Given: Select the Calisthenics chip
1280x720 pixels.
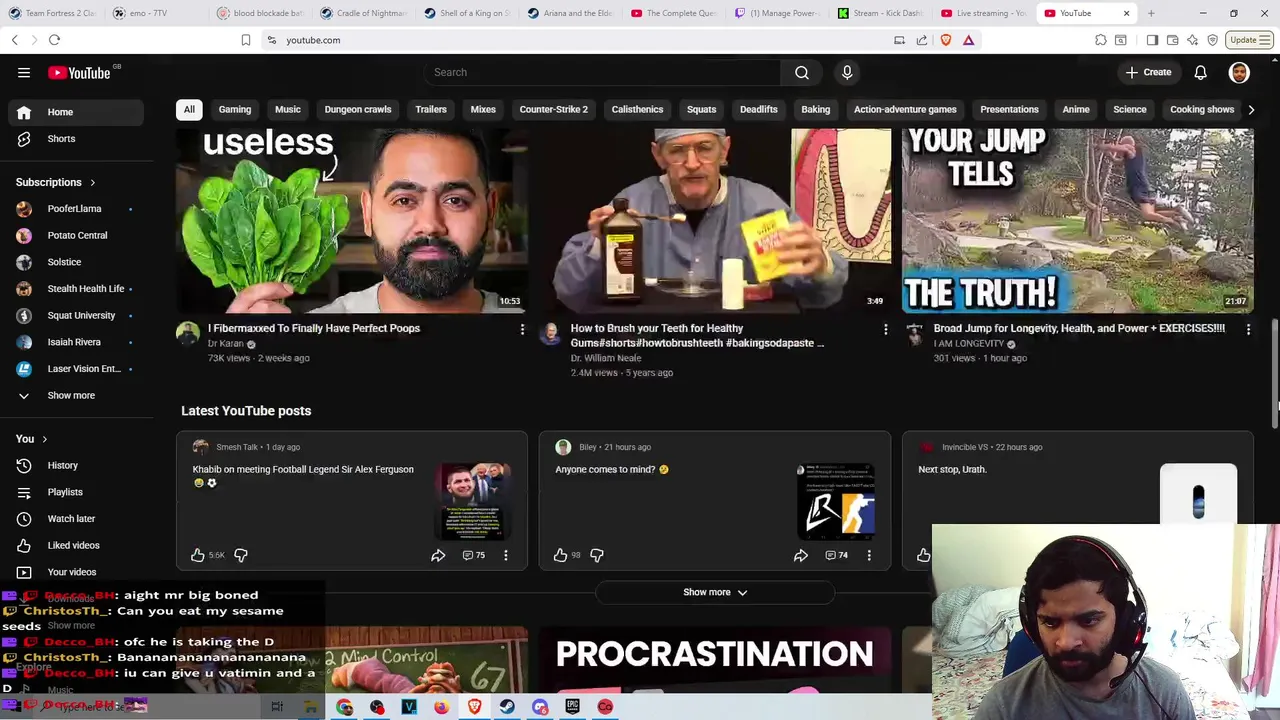Looking at the screenshot, I should click(637, 109).
